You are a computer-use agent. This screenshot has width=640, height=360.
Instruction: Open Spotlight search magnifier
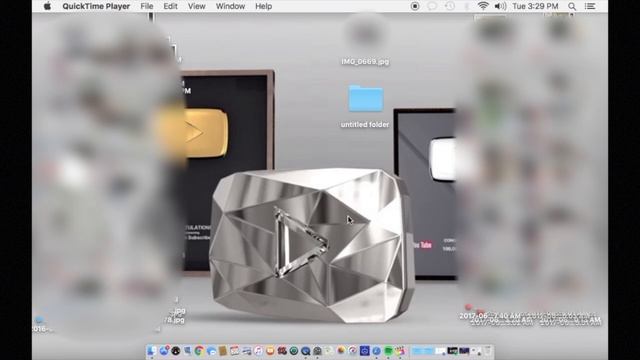(x=572, y=6)
